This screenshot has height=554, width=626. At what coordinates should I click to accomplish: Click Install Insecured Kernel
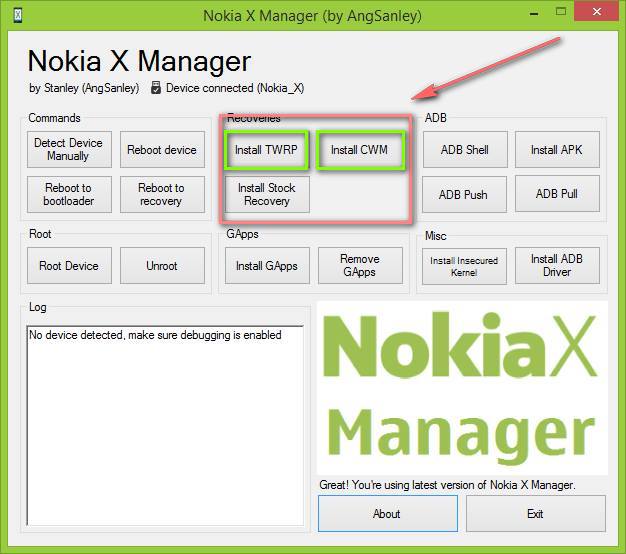pos(464,266)
